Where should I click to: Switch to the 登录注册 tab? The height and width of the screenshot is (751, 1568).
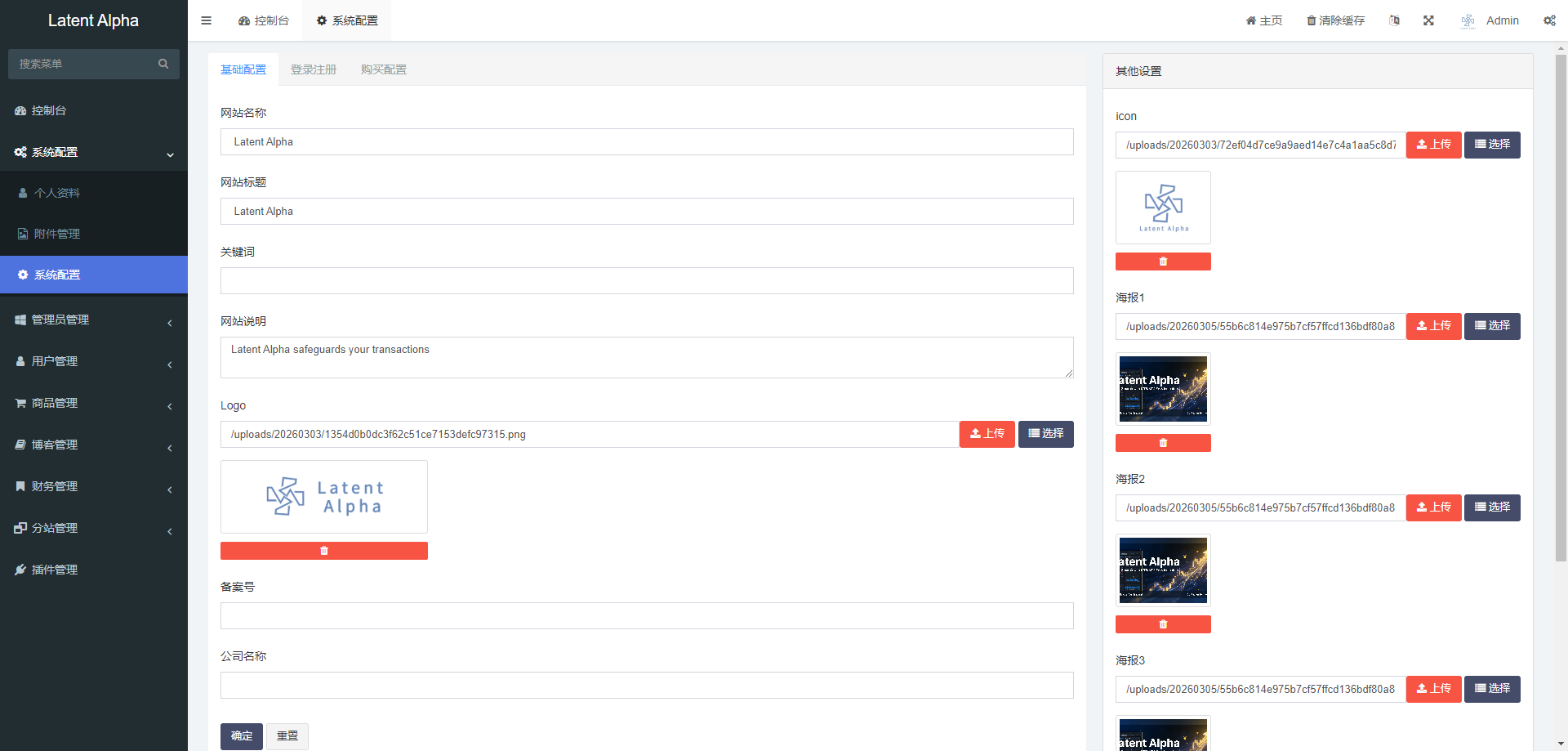pyautogui.click(x=314, y=69)
